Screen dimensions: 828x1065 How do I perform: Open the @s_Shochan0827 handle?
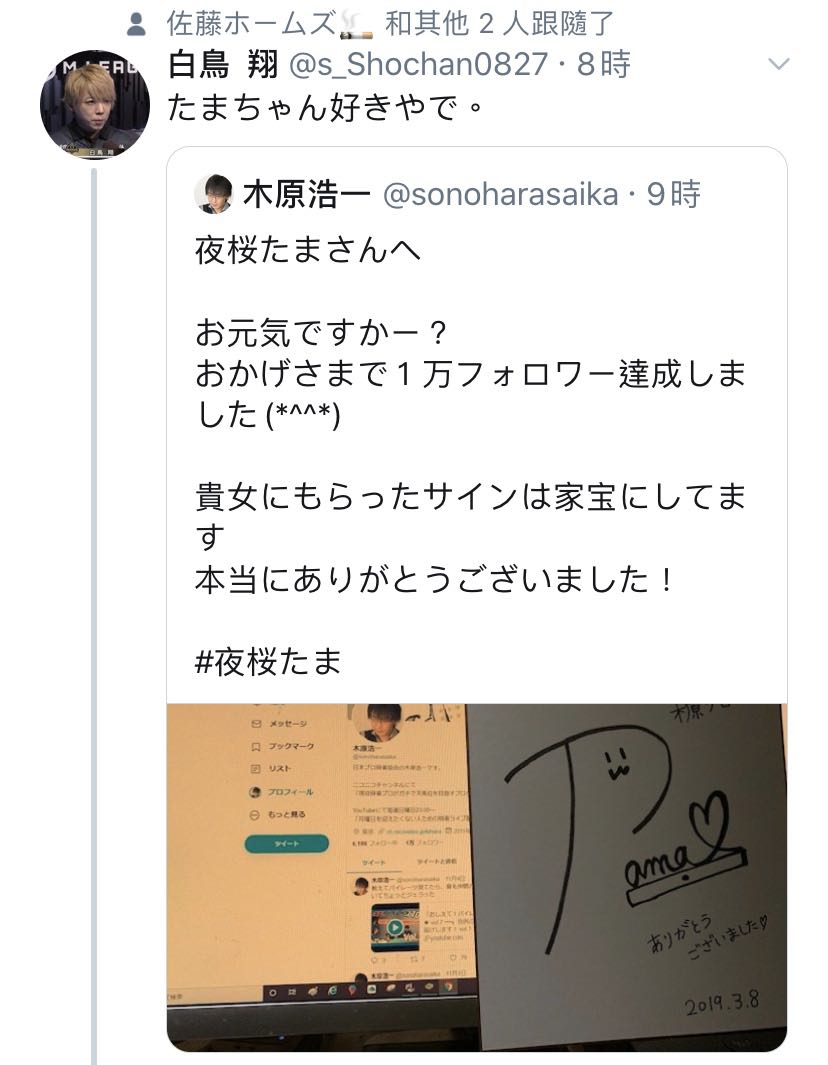click(x=418, y=65)
